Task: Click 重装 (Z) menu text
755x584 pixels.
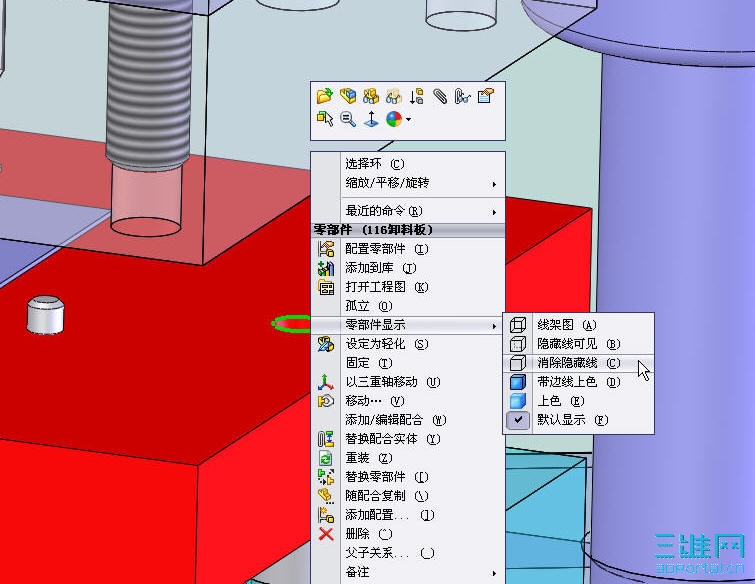Action: pos(369,458)
